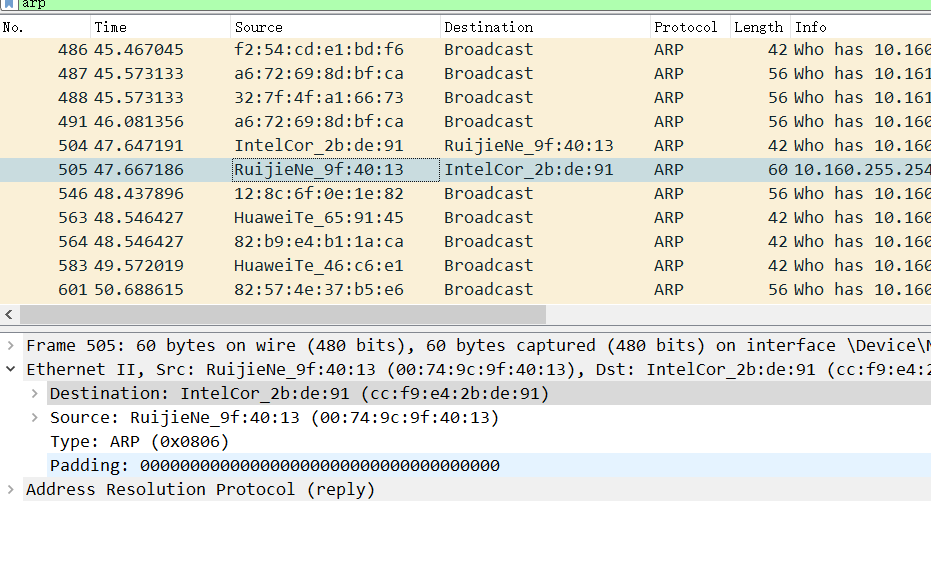Select packet 563 from HuaweiTe_65:91:45
This screenshot has width=931, height=567.
466,218
